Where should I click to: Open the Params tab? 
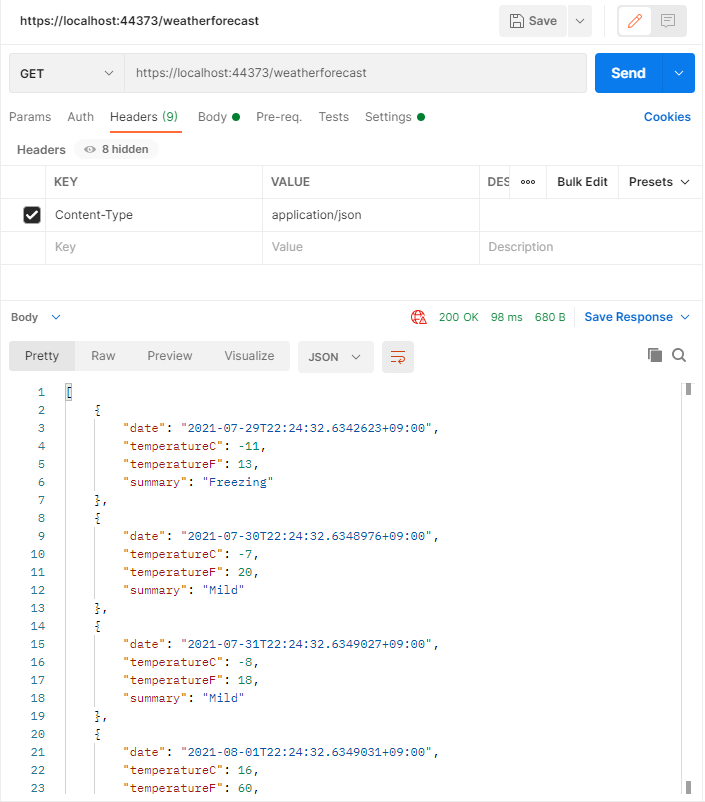(x=30, y=117)
